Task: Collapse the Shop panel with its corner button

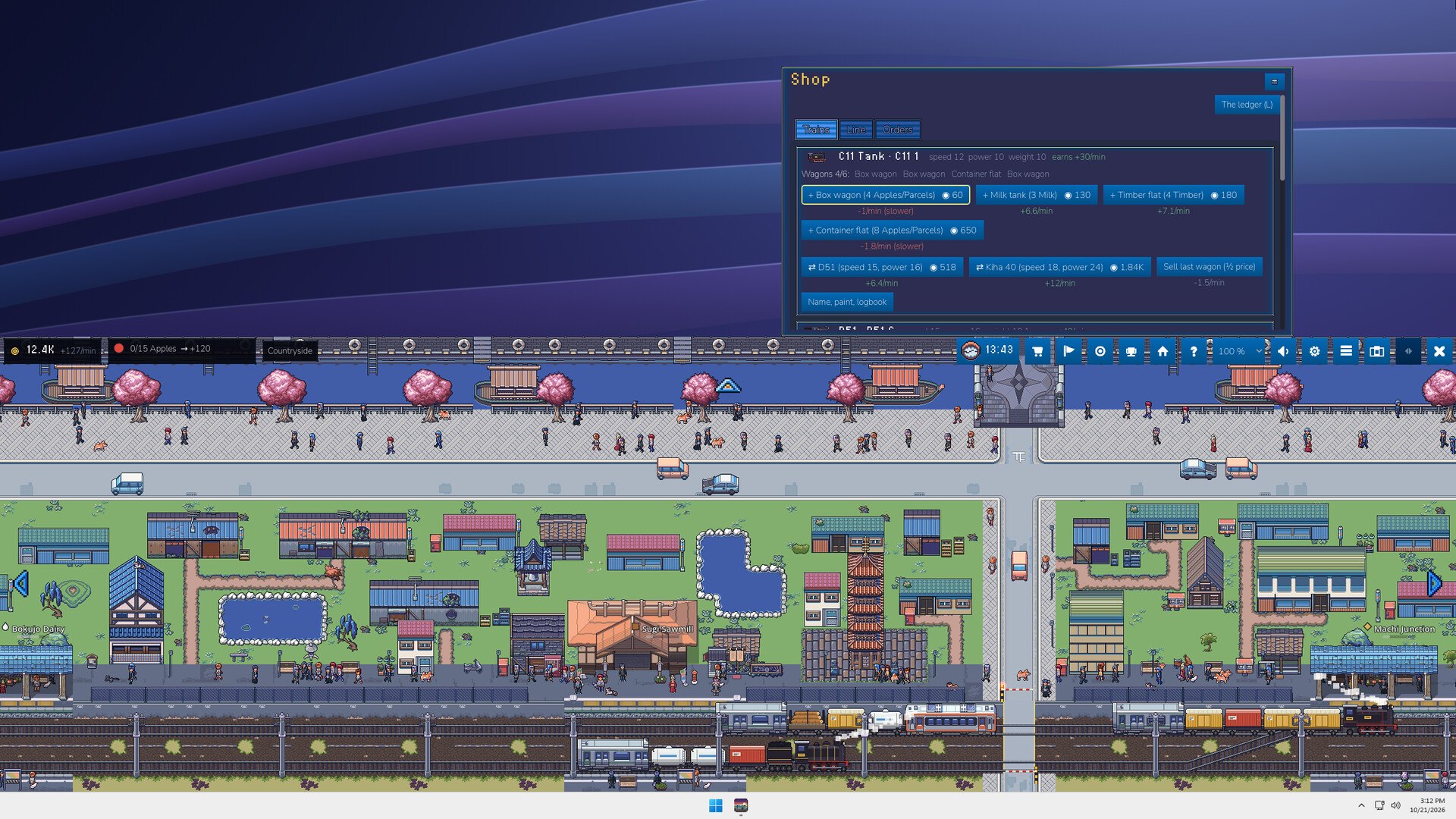Action: (x=1274, y=81)
